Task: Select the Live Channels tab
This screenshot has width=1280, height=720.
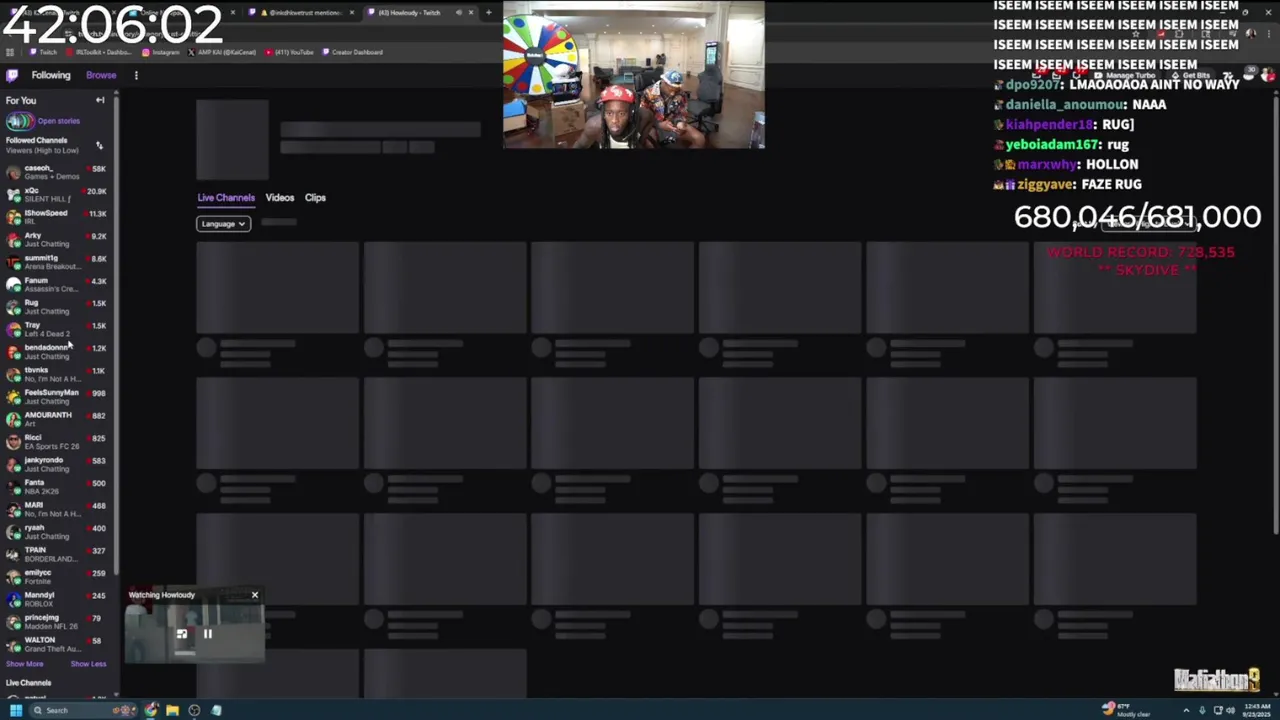Action: [226, 198]
